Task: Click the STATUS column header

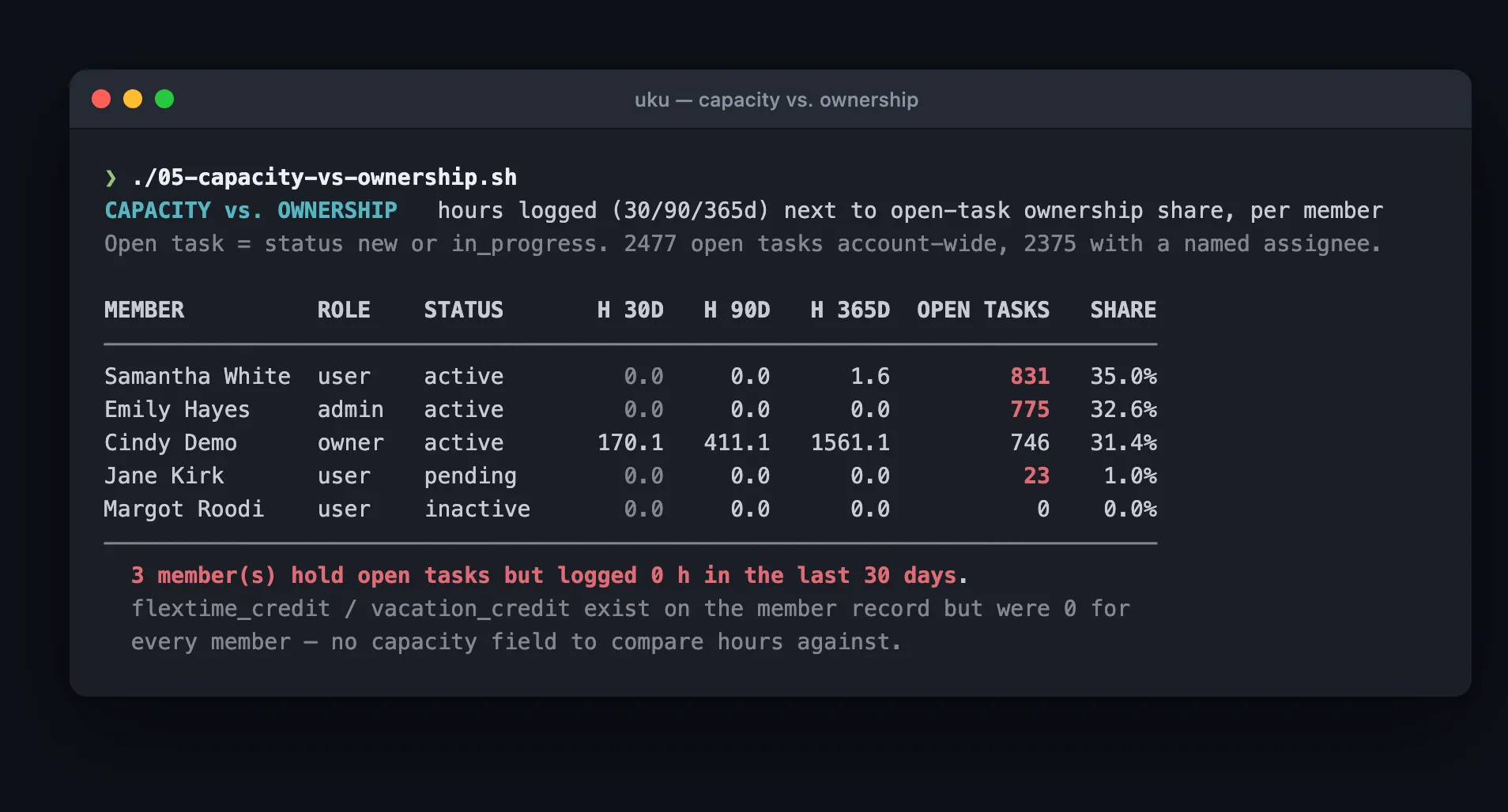Action: 463,310
